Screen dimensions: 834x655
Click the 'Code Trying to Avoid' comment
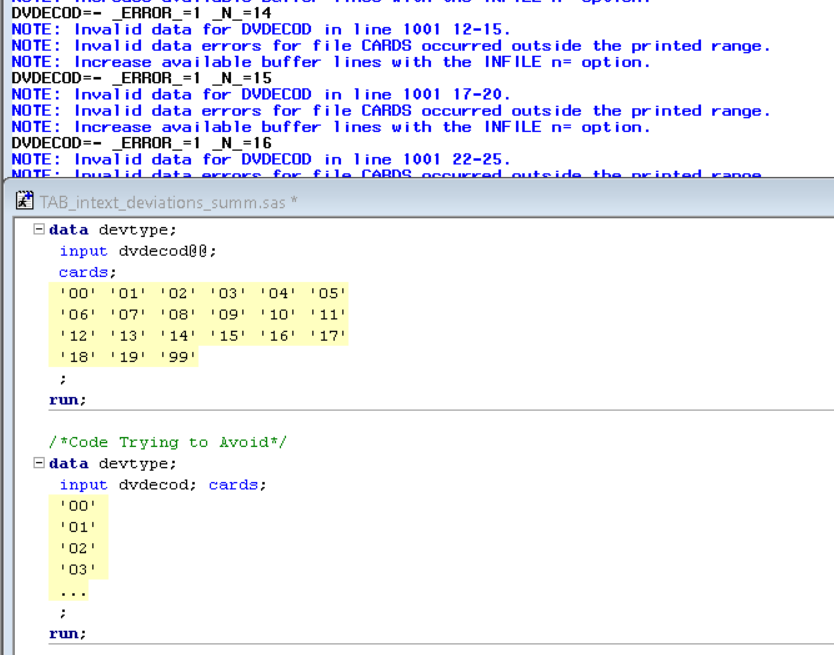(167, 442)
